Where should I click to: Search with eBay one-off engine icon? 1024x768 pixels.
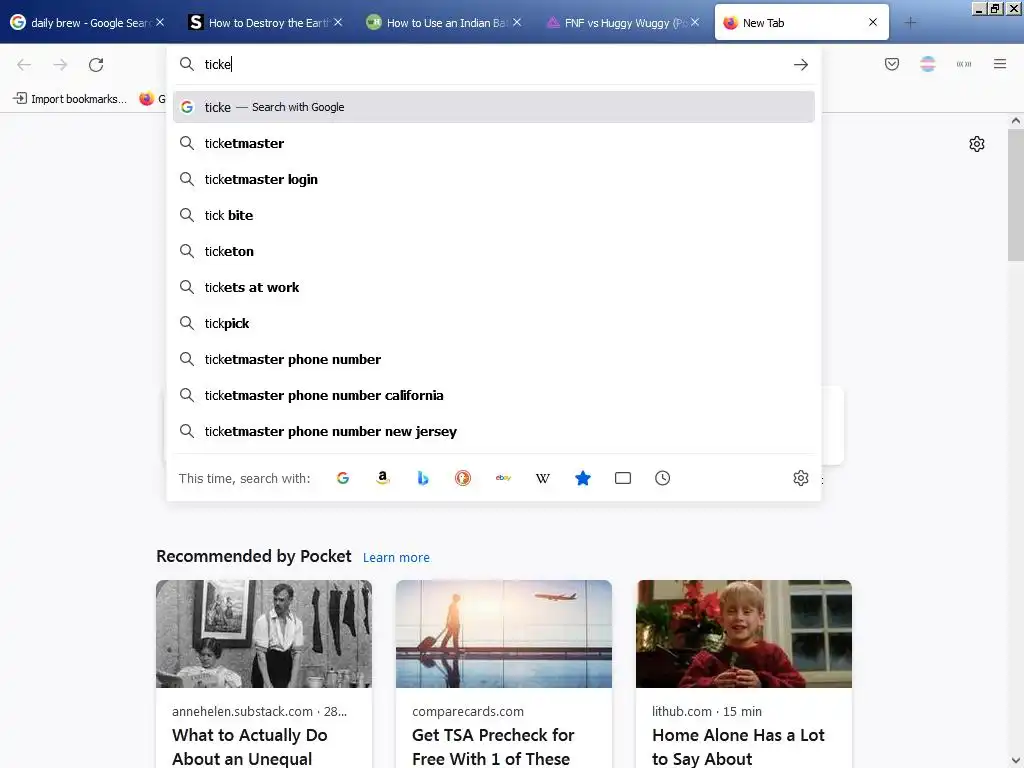pos(503,478)
